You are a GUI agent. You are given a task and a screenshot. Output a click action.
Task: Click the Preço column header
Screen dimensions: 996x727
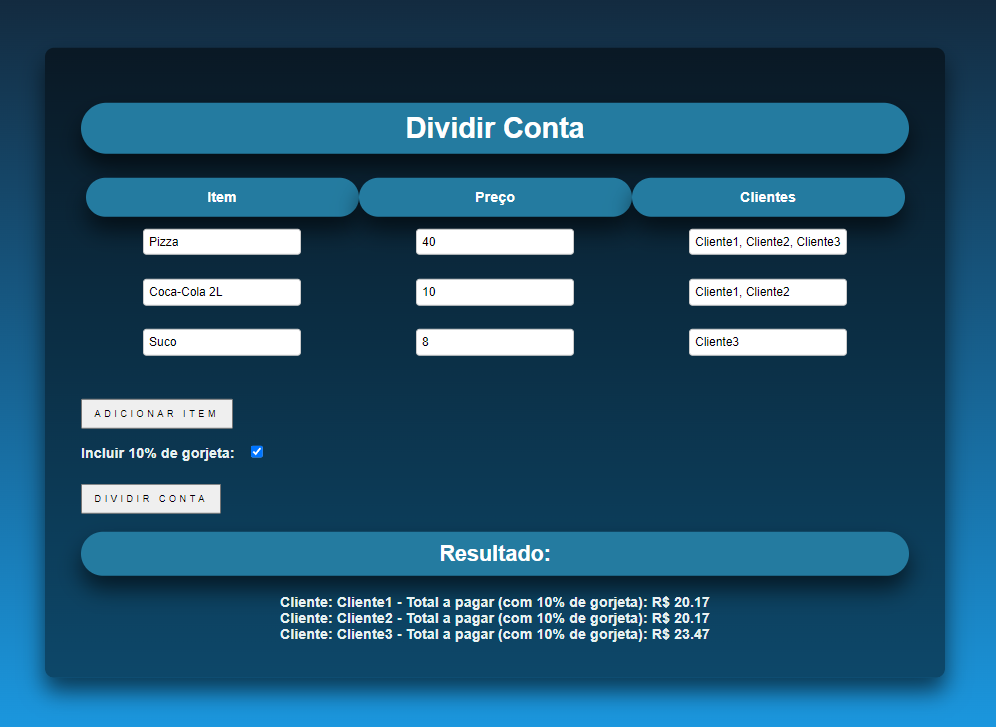(x=495, y=197)
